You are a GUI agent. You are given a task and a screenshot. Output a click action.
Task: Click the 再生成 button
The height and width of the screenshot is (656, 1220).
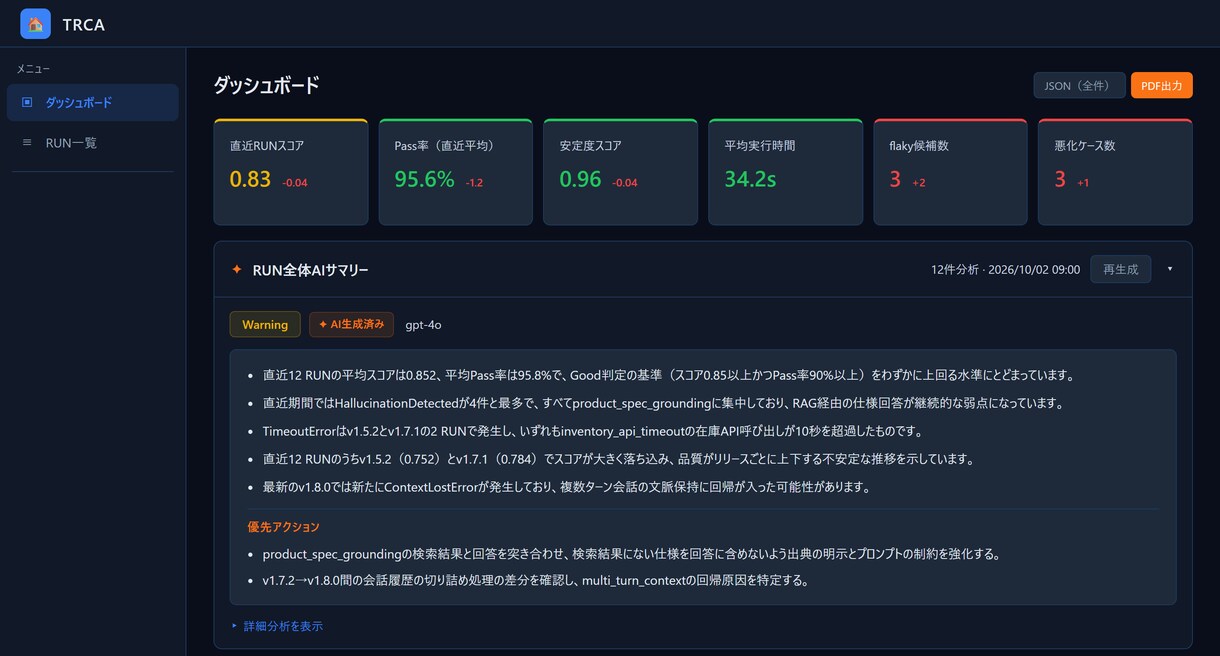1120,270
